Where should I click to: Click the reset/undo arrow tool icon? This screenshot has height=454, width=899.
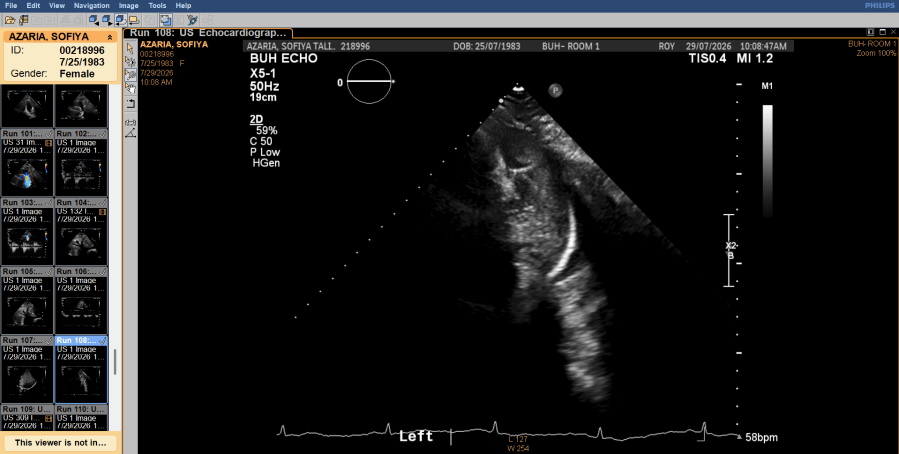click(130, 104)
